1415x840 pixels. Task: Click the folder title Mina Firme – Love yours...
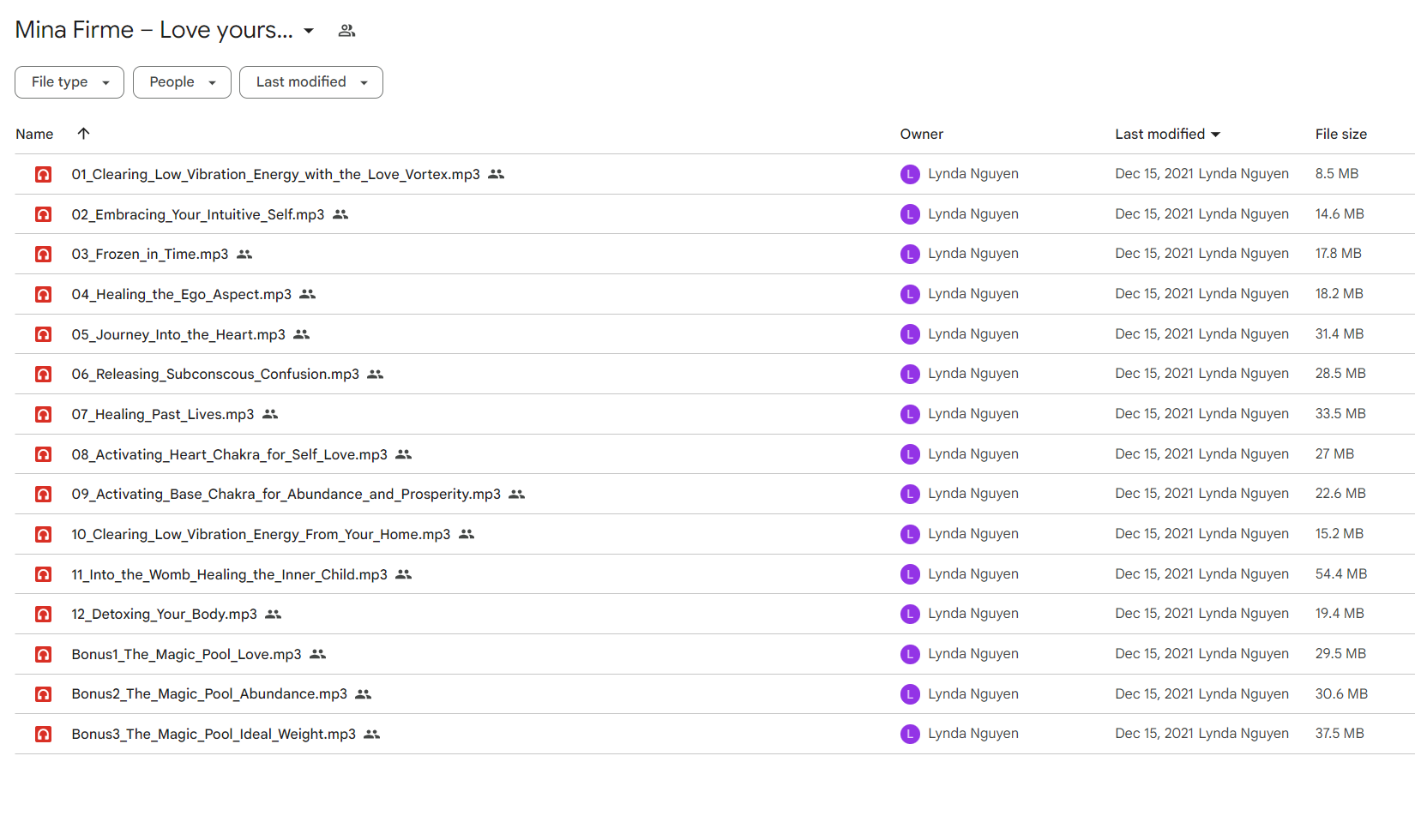154,30
